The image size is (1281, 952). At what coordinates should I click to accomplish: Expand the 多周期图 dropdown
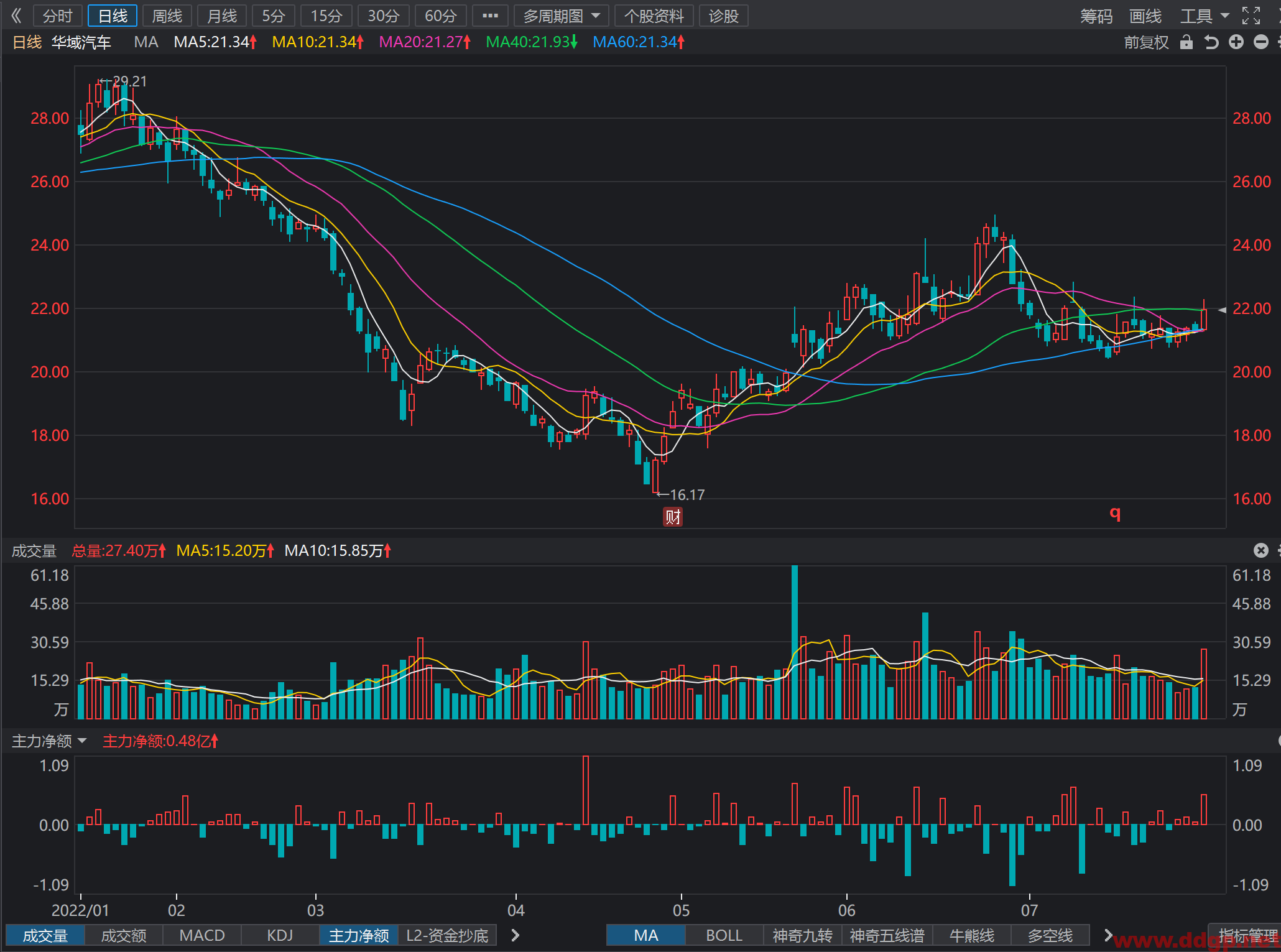pos(562,16)
